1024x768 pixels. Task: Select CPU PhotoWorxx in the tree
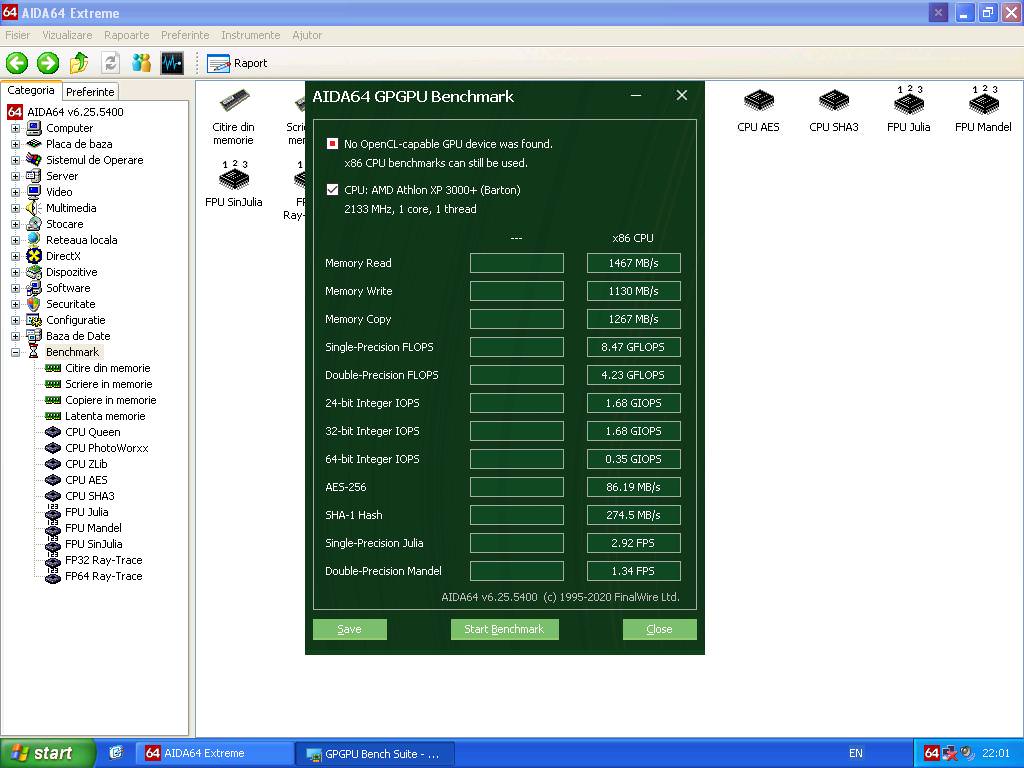pos(106,448)
